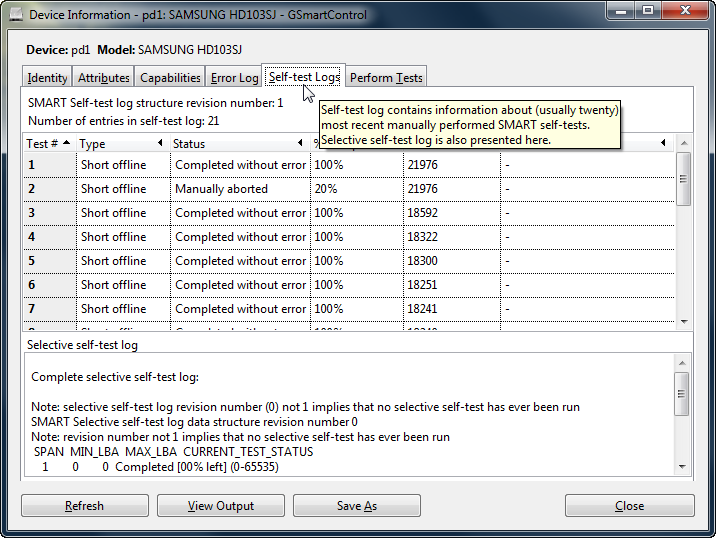Viewport: 716px width, 538px height.
Task: Click the lifetime hours value 18322
Action: pyautogui.click(x=422, y=237)
